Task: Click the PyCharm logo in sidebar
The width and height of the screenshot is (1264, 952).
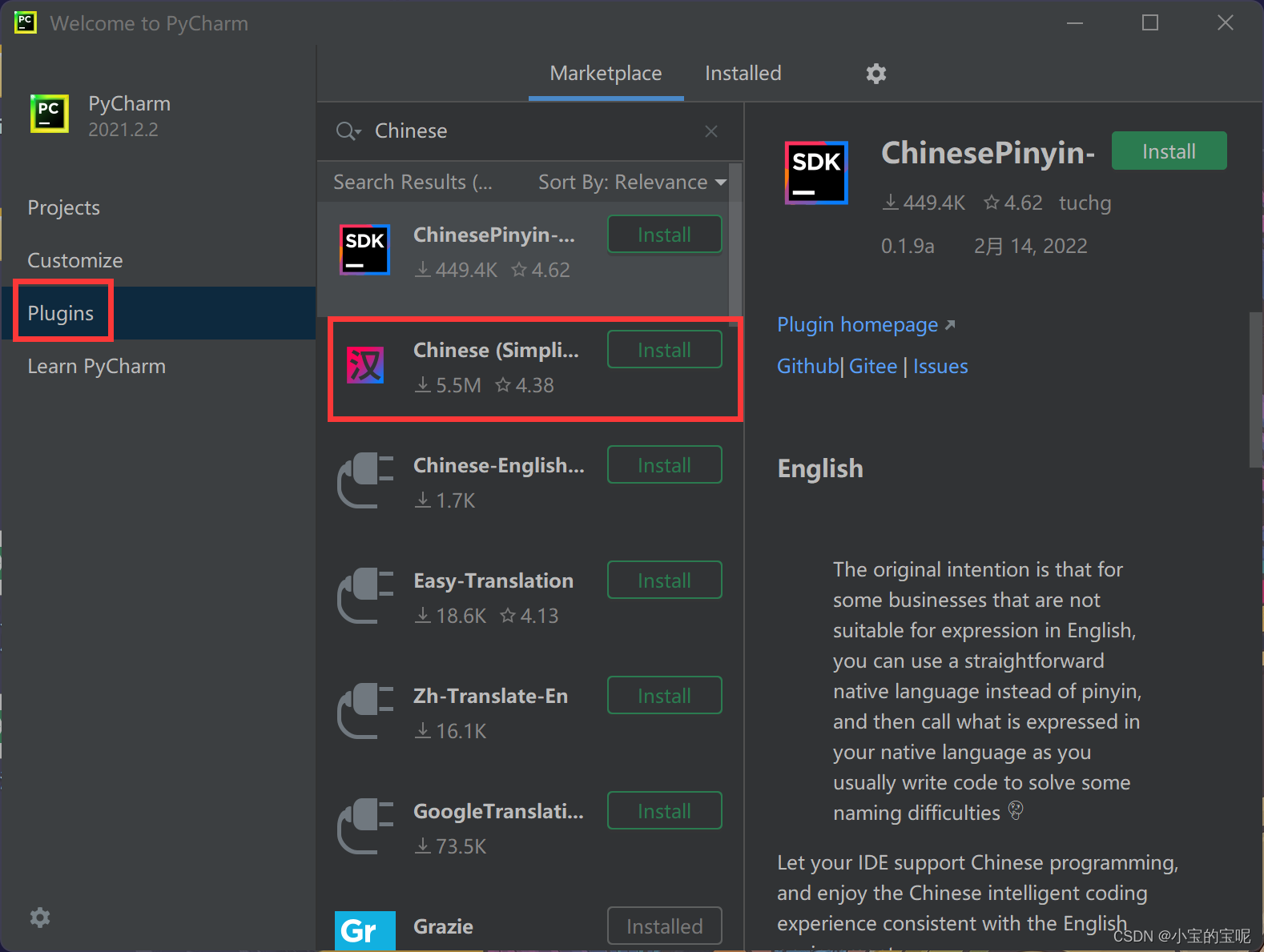Action: click(x=50, y=114)
